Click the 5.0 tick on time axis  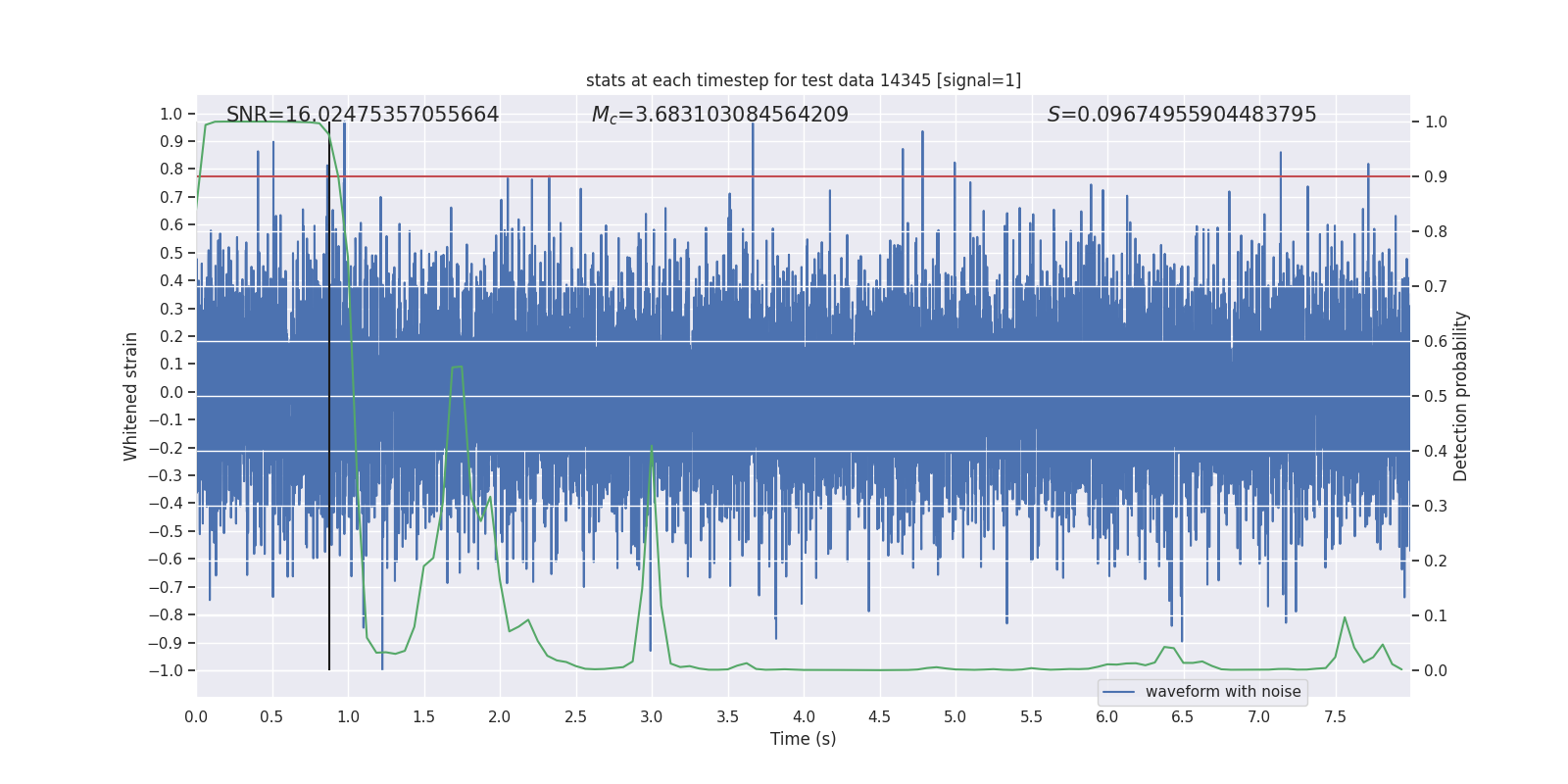click(x=955, y=716)
